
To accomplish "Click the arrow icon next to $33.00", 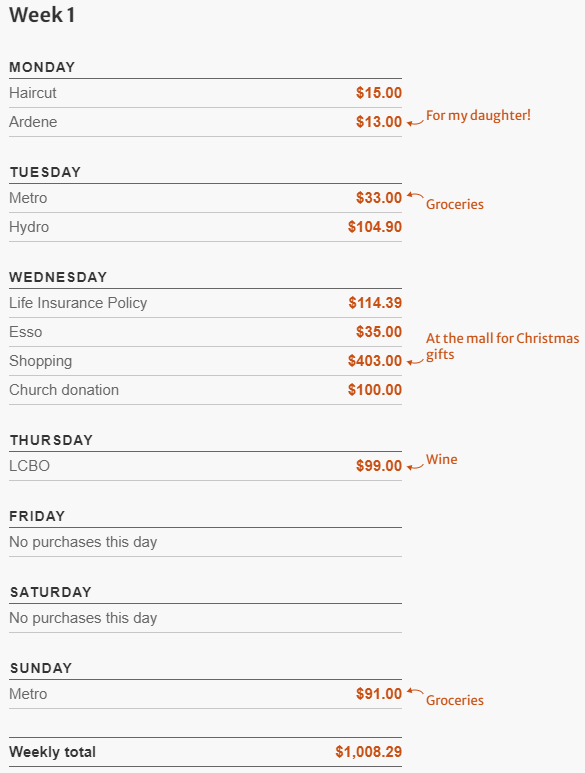I will click(415, 196).
